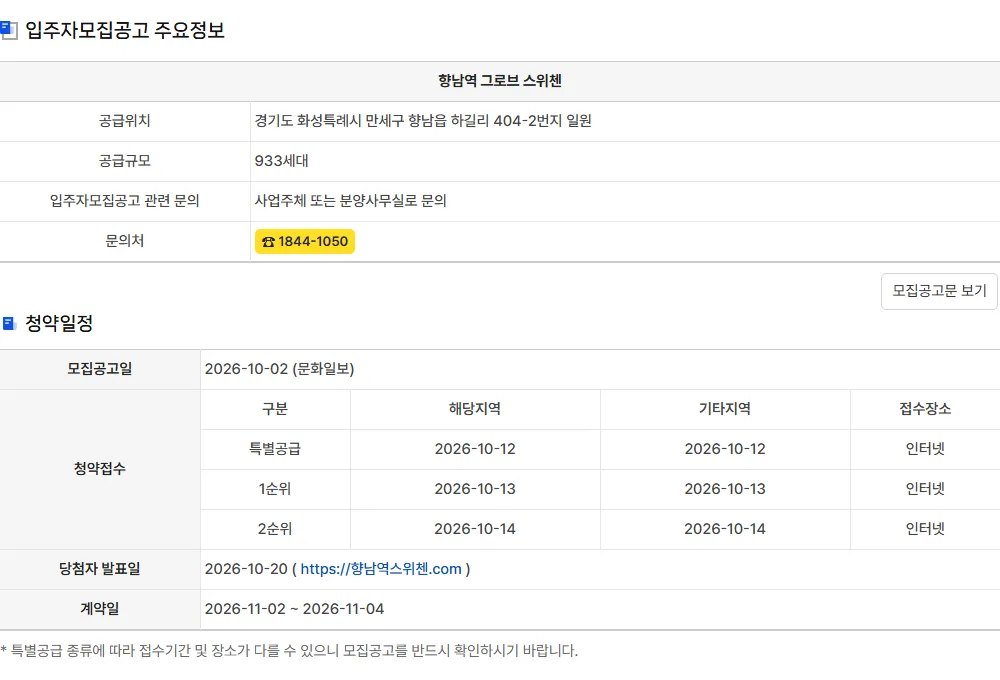
Task: Click the 입주자모집공고 관련 문의 label
Action: point(124,201)
